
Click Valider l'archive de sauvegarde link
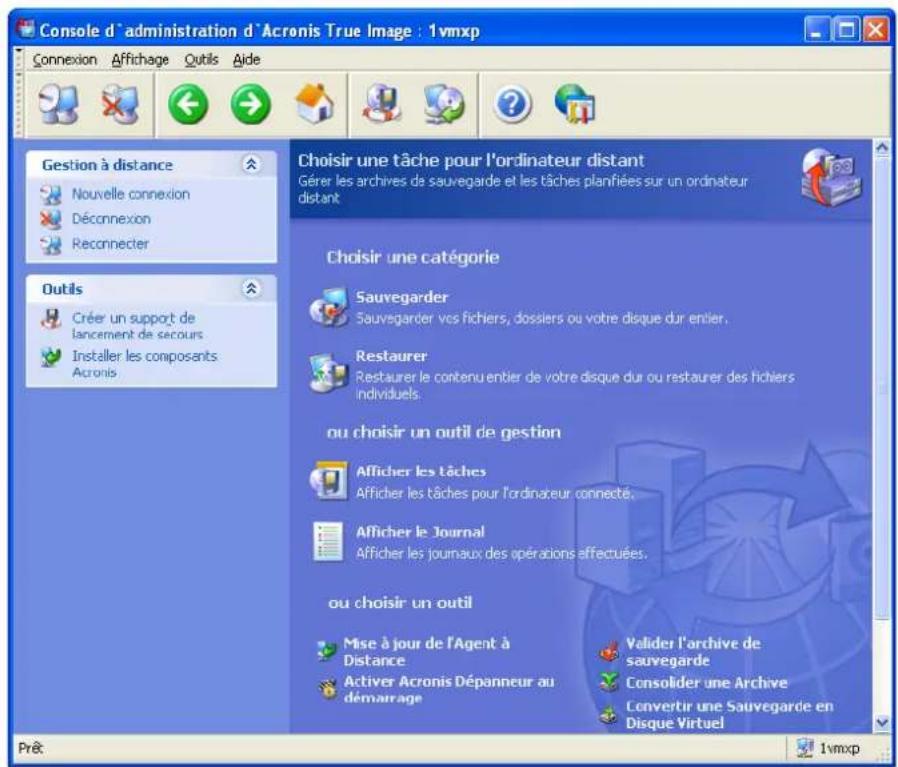tap(693, 652)
